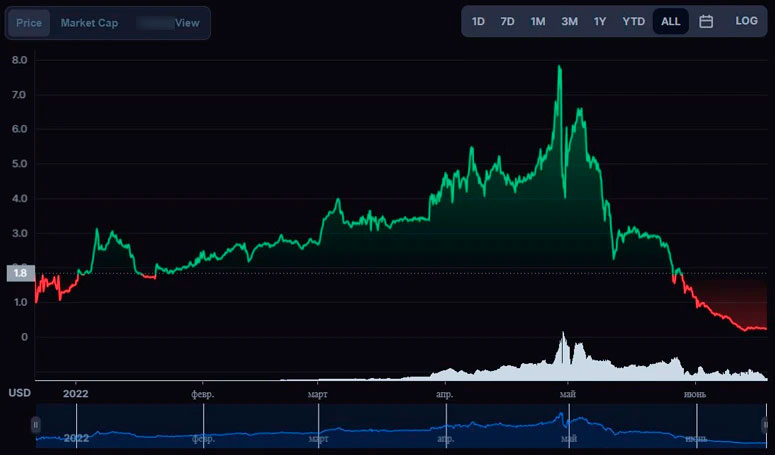Click the USD currency label
The image size is (775, 455).
(x=20, y=393)
